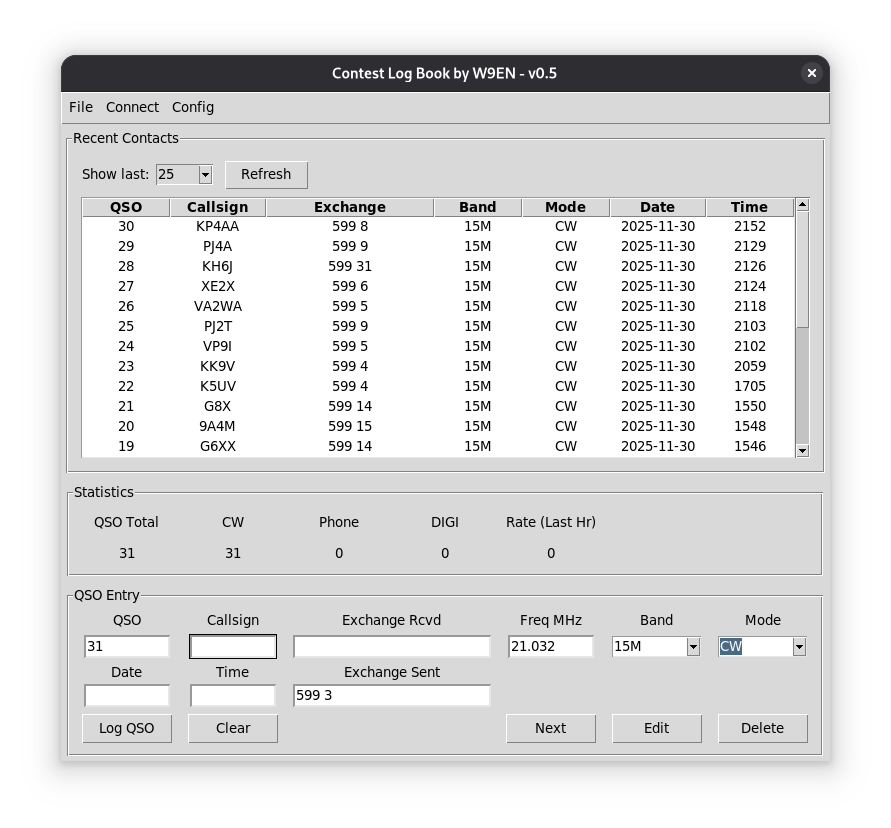
Task: Select the PJ4A contact row
Action: click(438, 246)
